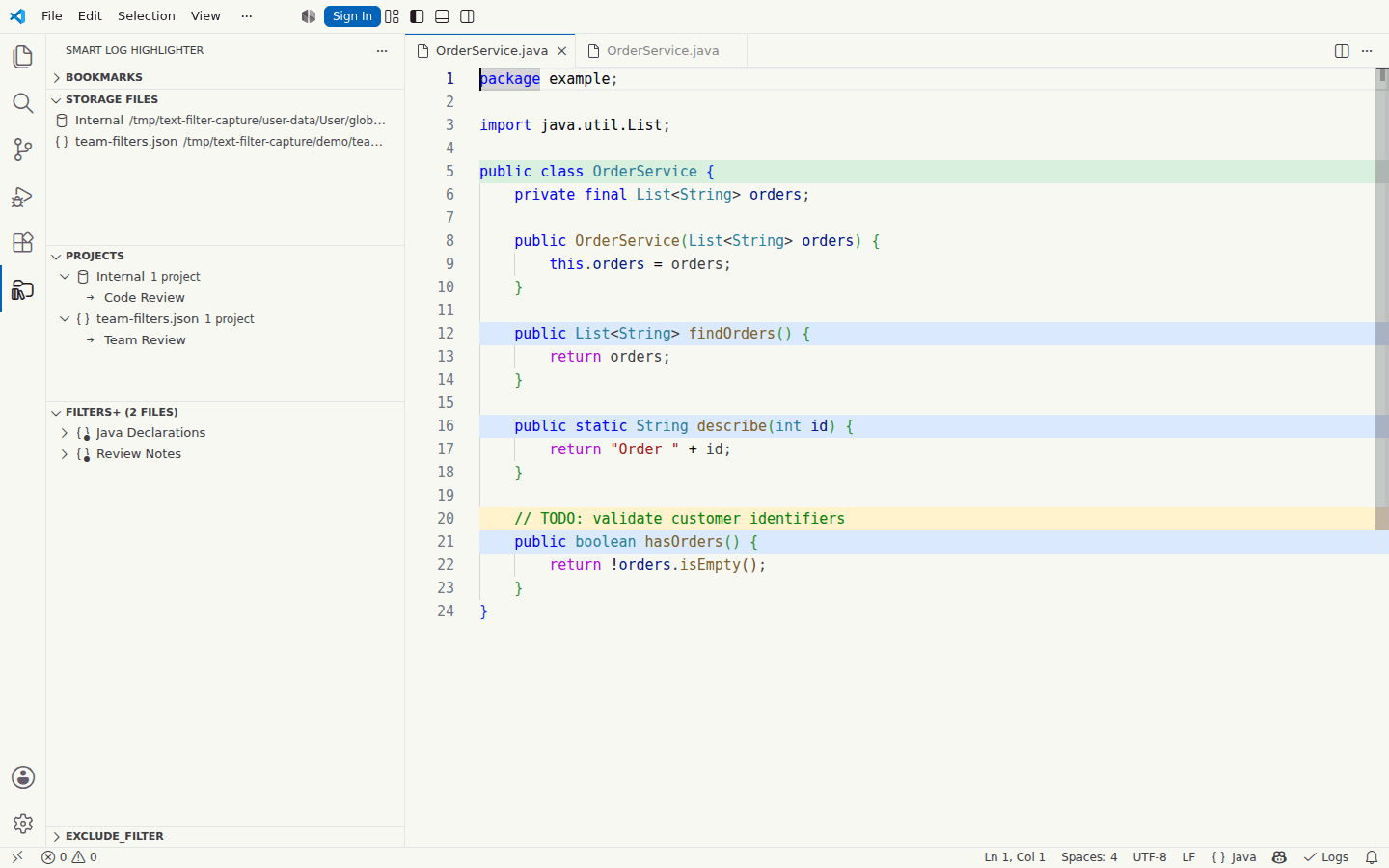Select the Smart Log Highlighter activity icon
This screenshot has width=1389, height=868.
[x=23, y=289]
